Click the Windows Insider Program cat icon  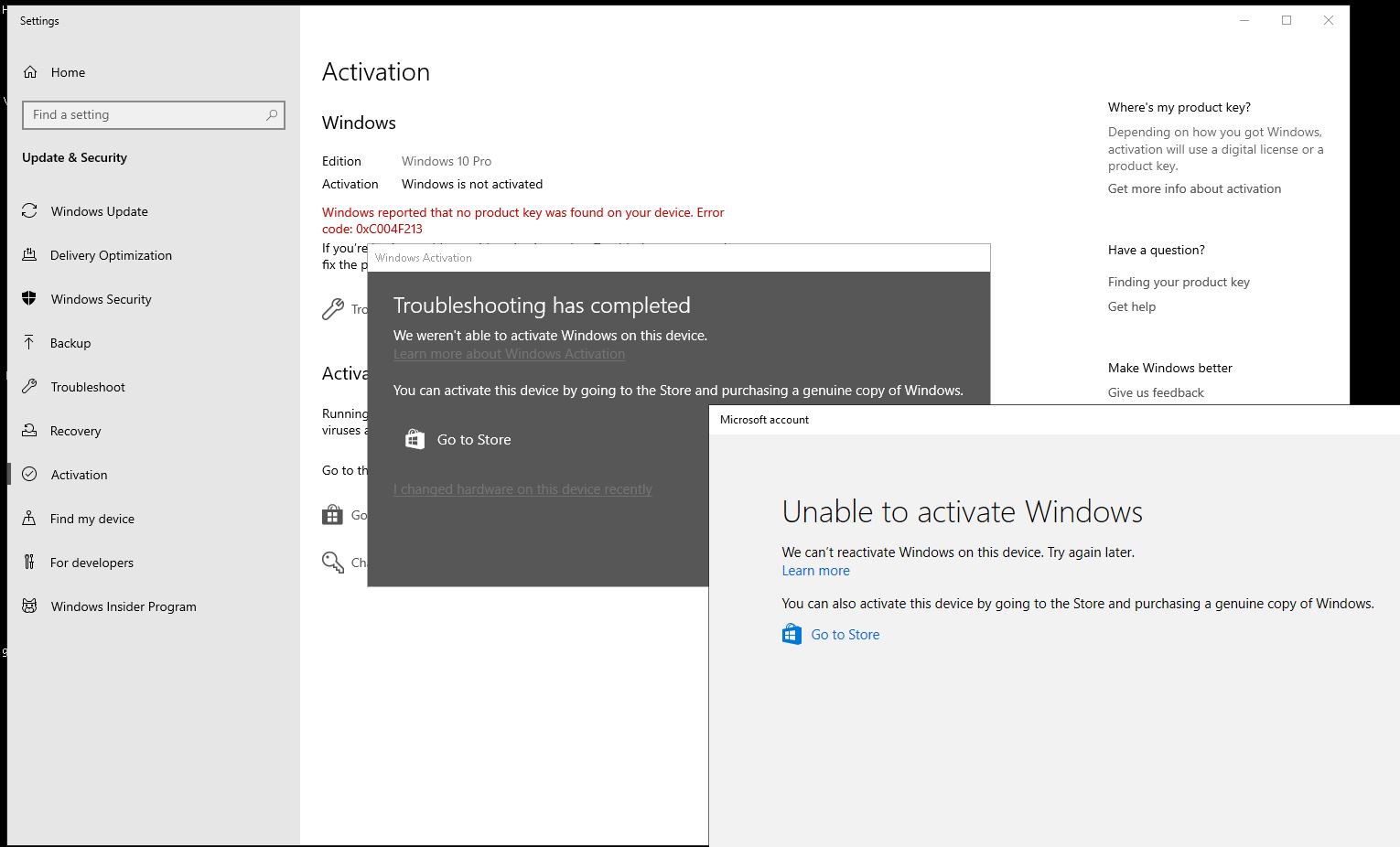29,606
